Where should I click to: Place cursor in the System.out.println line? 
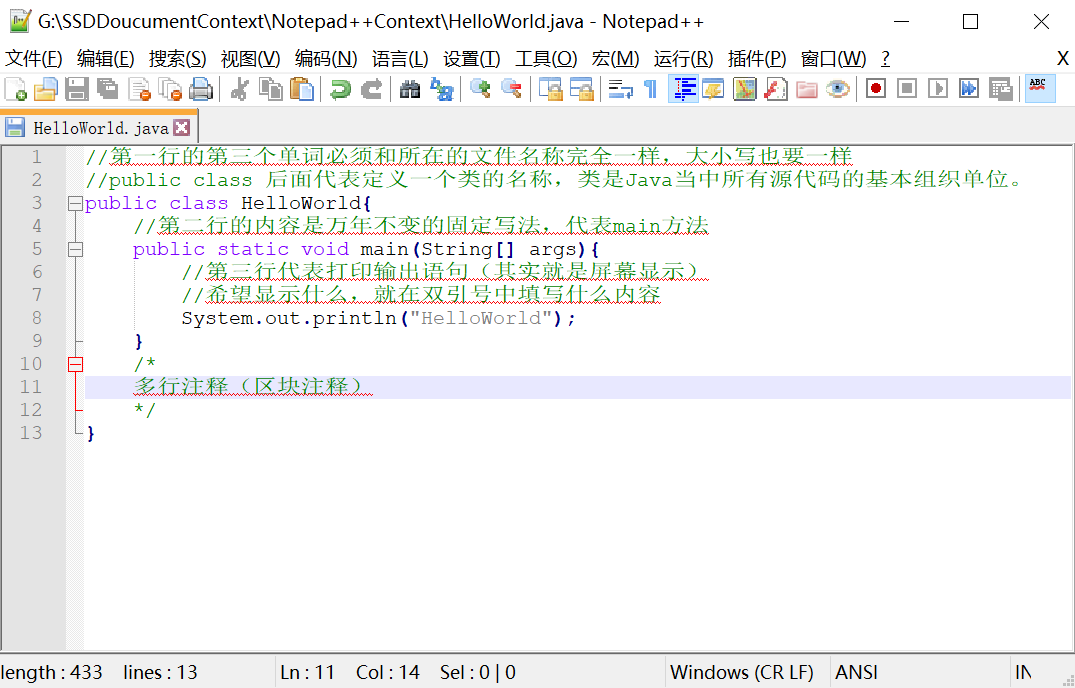pos(378,318)
